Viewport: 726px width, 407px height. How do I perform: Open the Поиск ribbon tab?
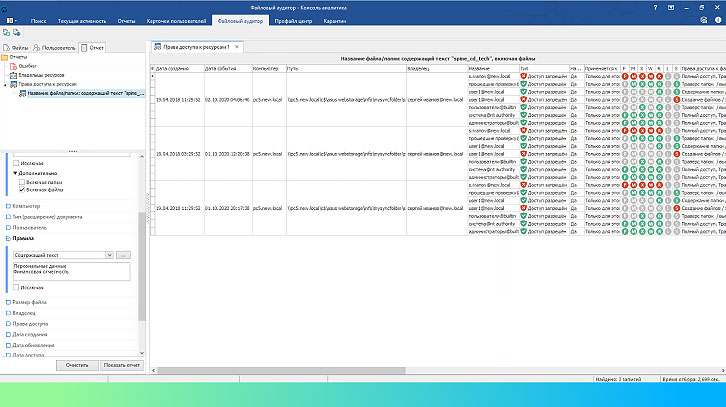[38, 21]
